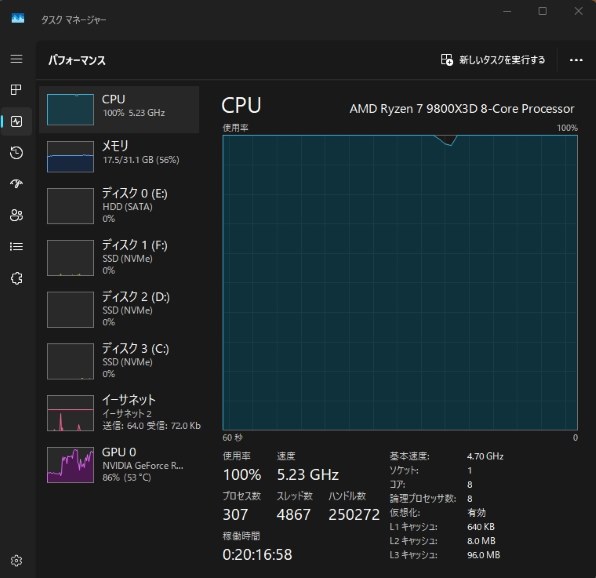Open Task Manager settings gear
The height and width of the screenshot is (578, 596).
coord(16,561)
